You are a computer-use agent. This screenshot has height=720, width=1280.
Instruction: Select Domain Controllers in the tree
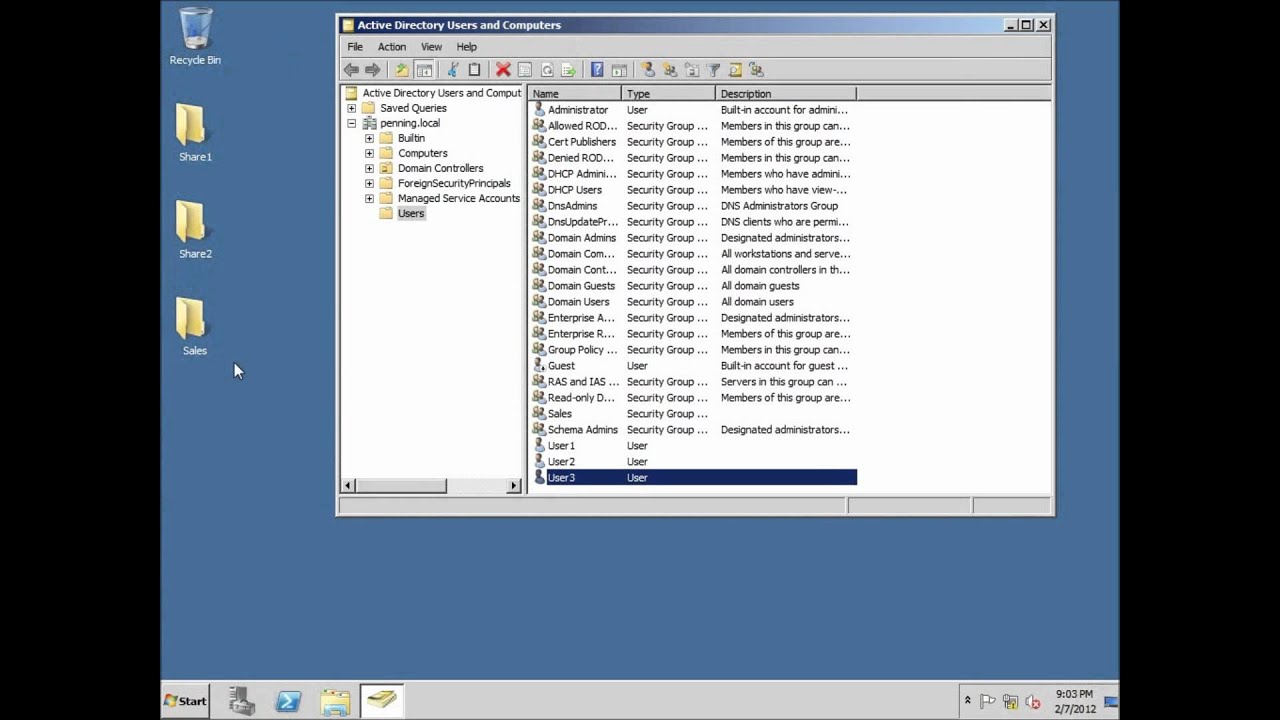(x=440, y=168)
